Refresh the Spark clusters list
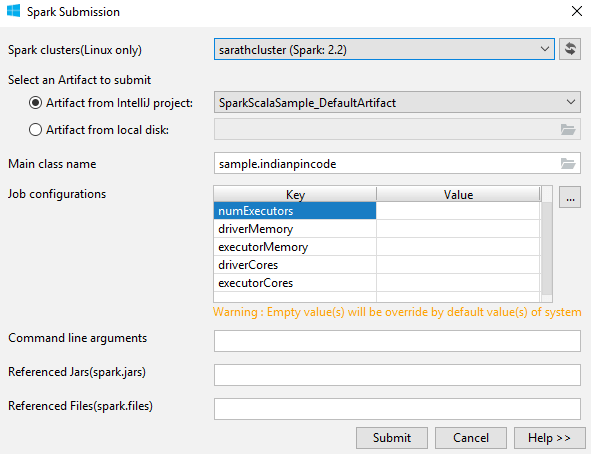Screen dimensions: 591x454 click(570, 49)
